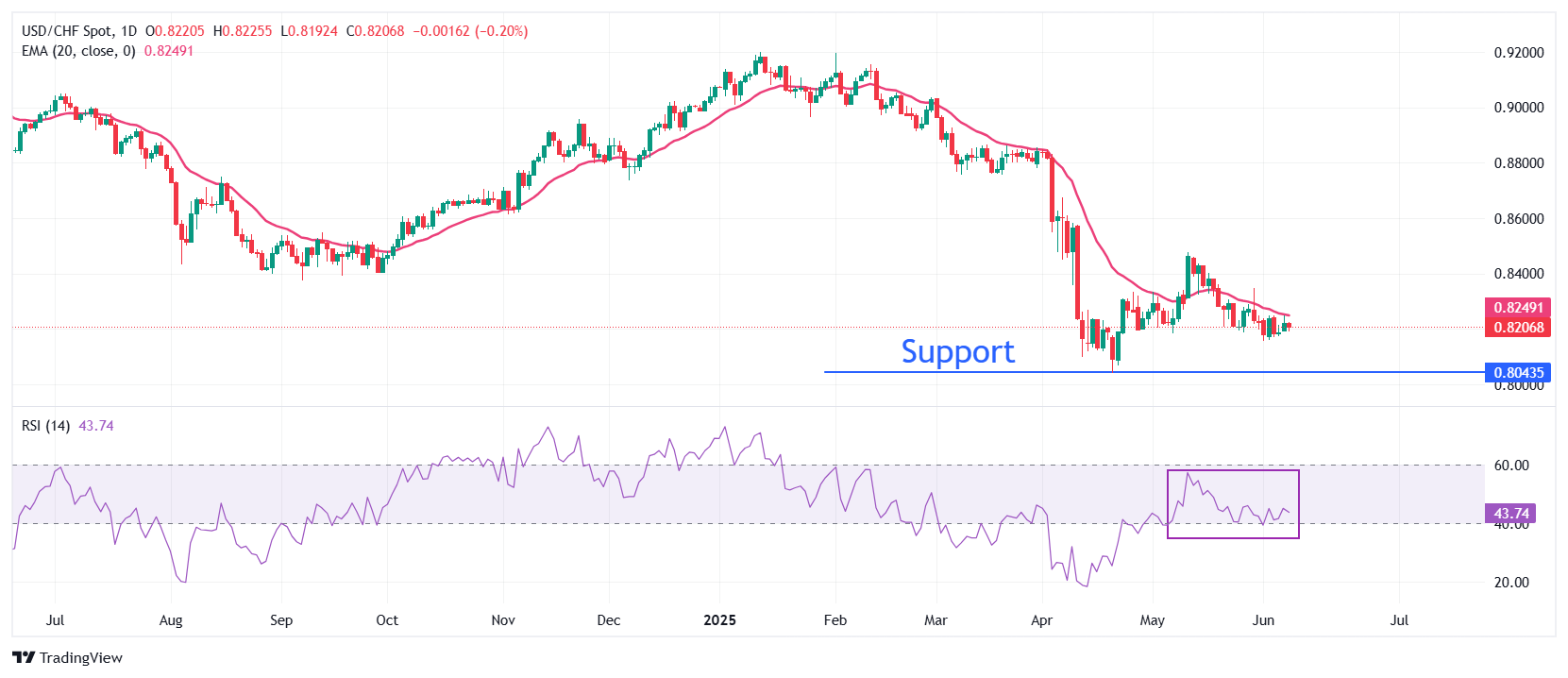Click the EMA (20, close, 0) legend

(x=78, y=51)
